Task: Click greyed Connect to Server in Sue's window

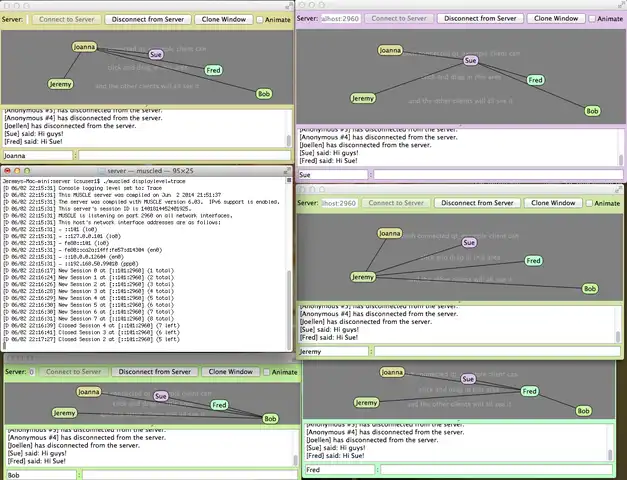Action: coord(399,18)
